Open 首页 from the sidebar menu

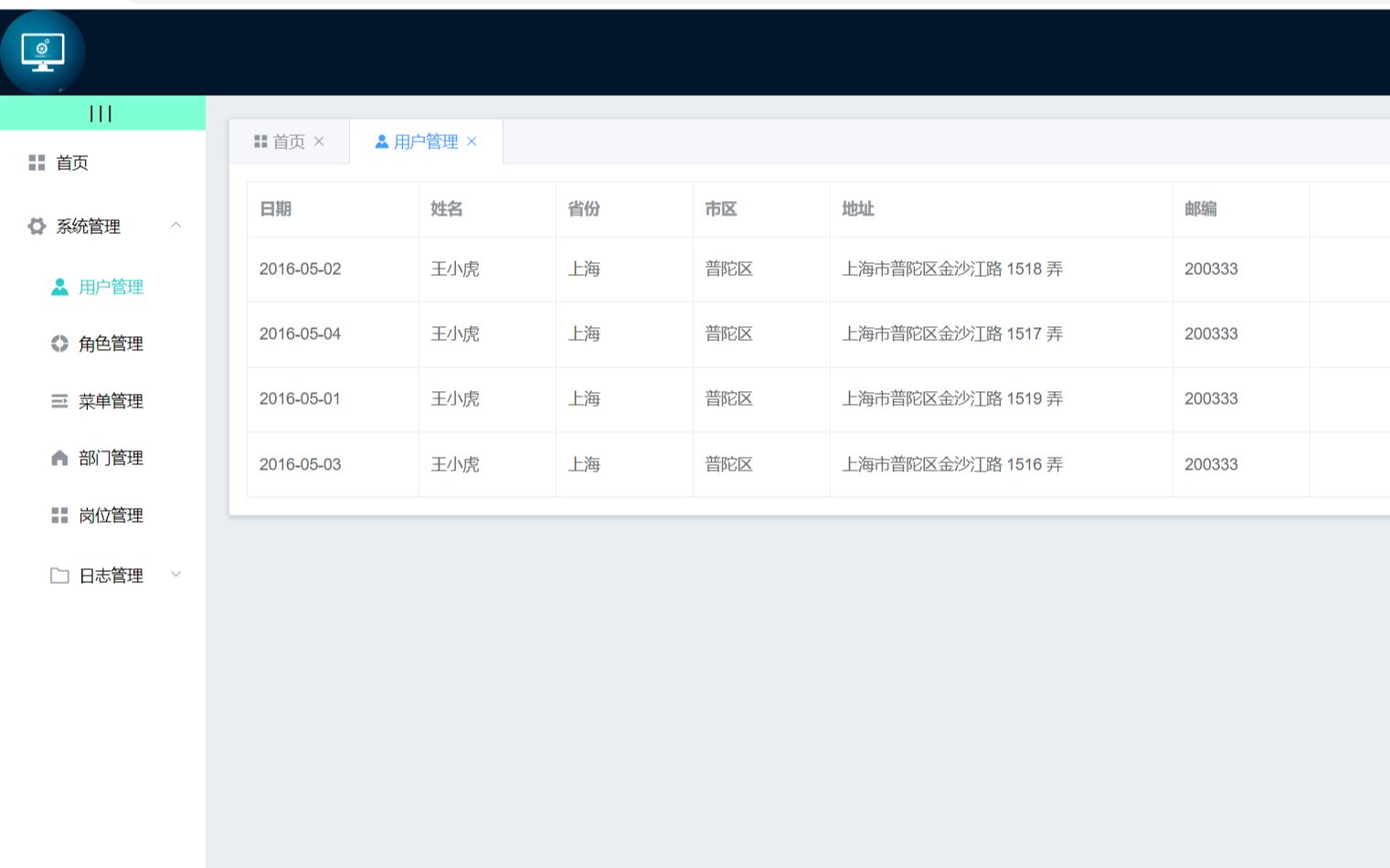(72, 163)
